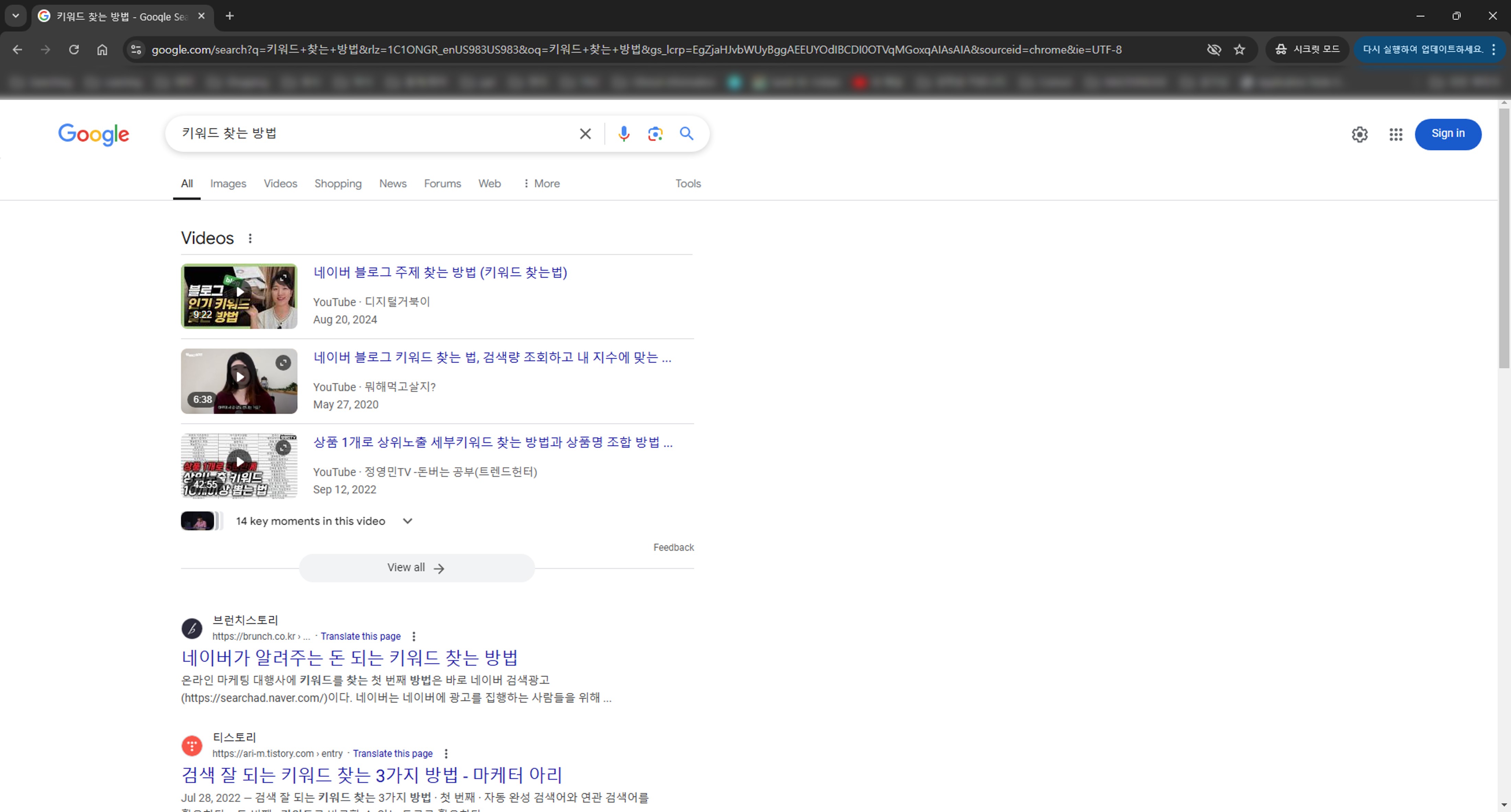This screenshot has width=1511, height=812.
Task: Open quick settings with the gear icon
Action: tap(1360, 134)
